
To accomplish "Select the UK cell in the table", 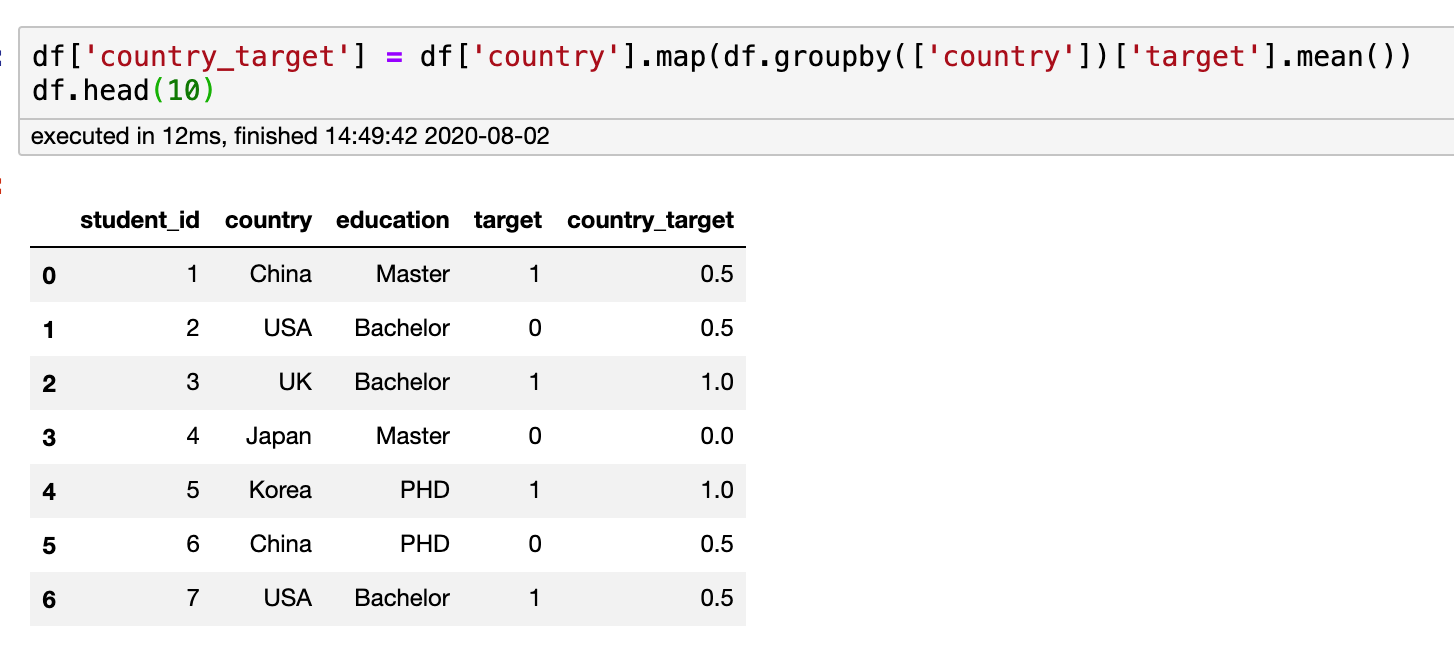I will pyautogui.click(x=295, y=382).
